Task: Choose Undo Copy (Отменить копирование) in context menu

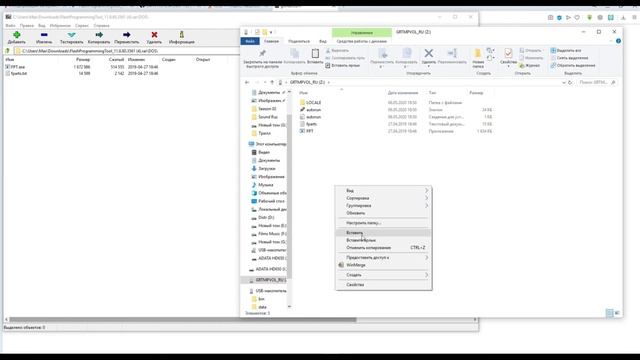Action: (x=383, y=248)
